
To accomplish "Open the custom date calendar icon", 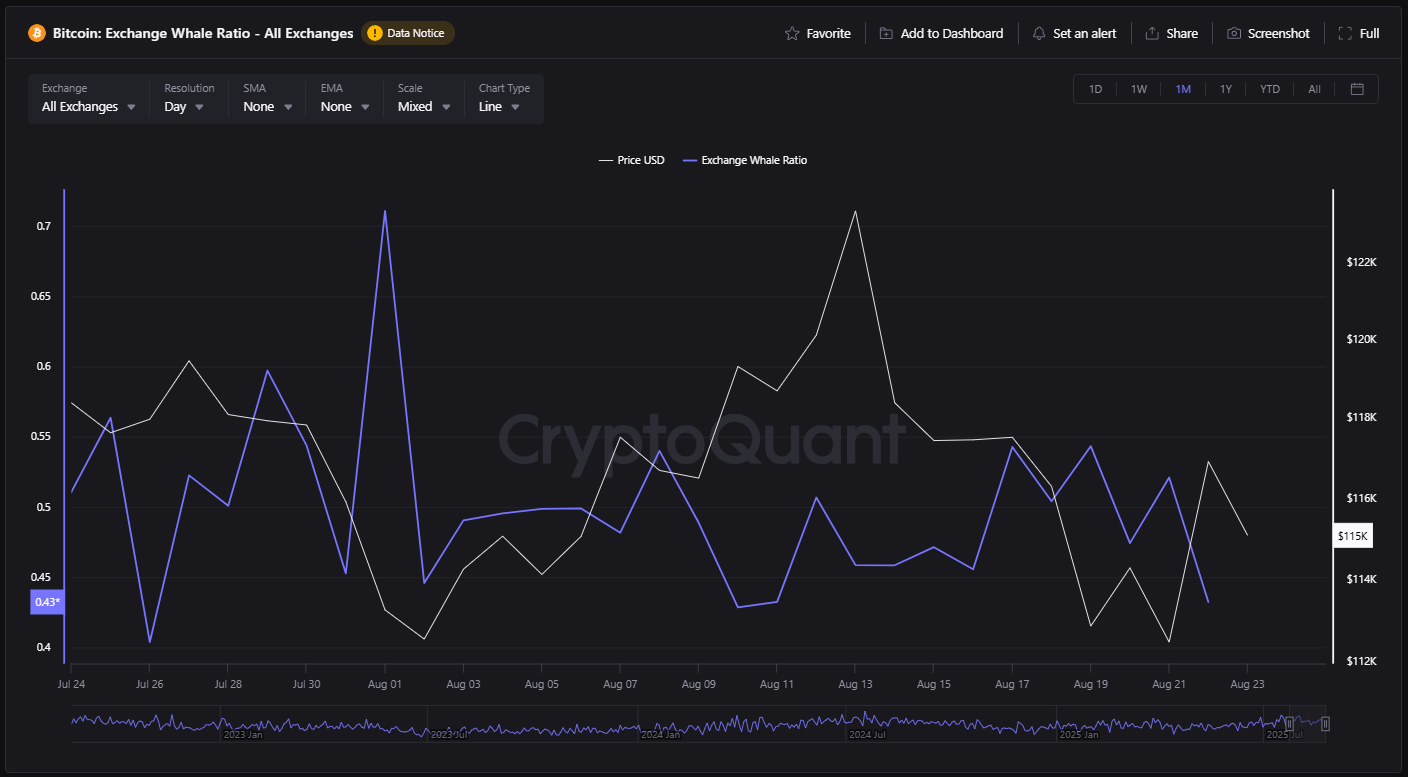I will pos(1357,89).
